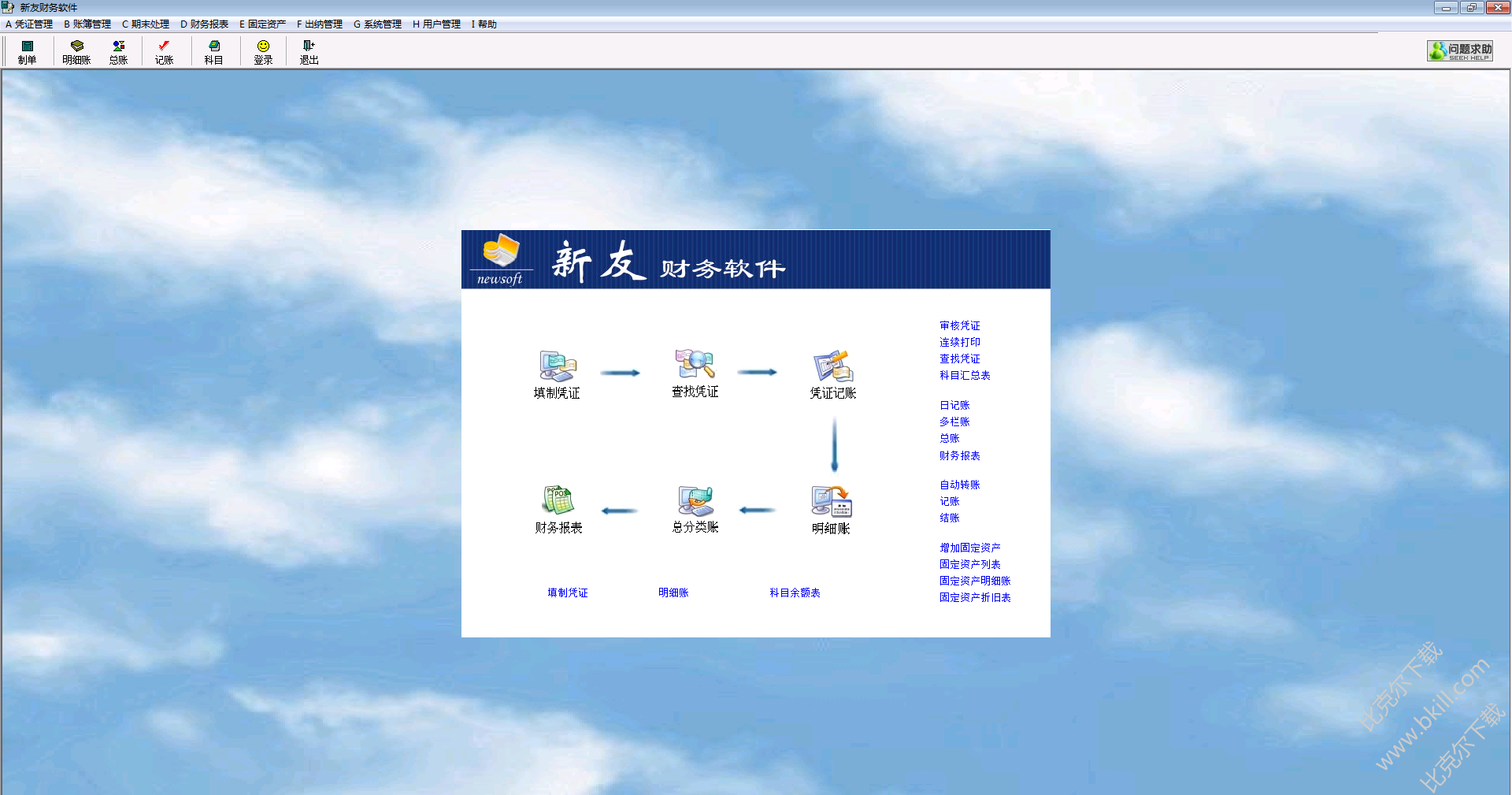Click the 登录 smiley icon
This screenshot has width=1512, height=795.
coord(262,51)
